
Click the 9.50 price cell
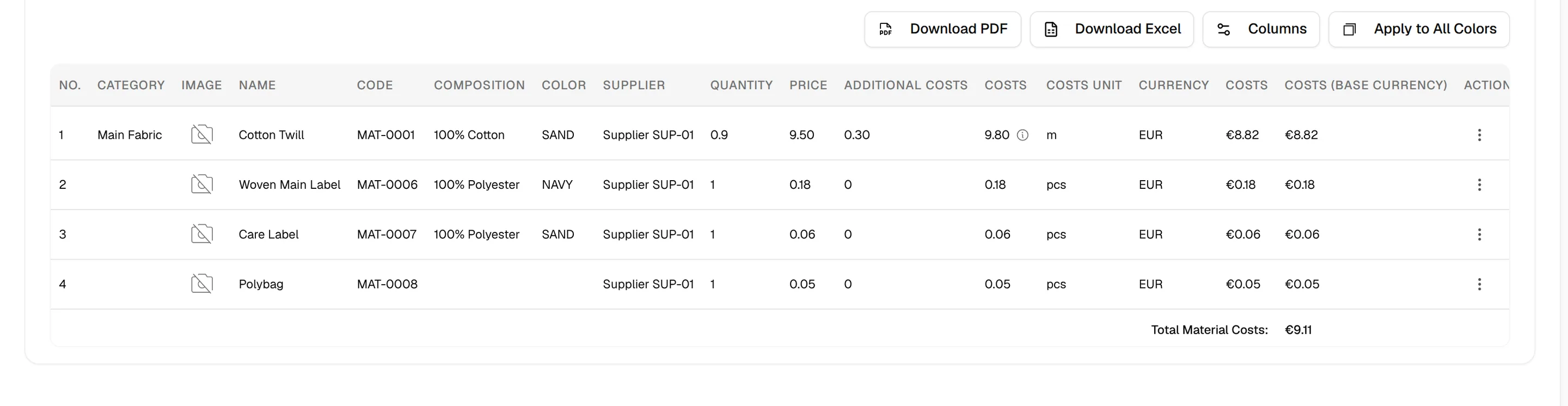tap(801, 135)
